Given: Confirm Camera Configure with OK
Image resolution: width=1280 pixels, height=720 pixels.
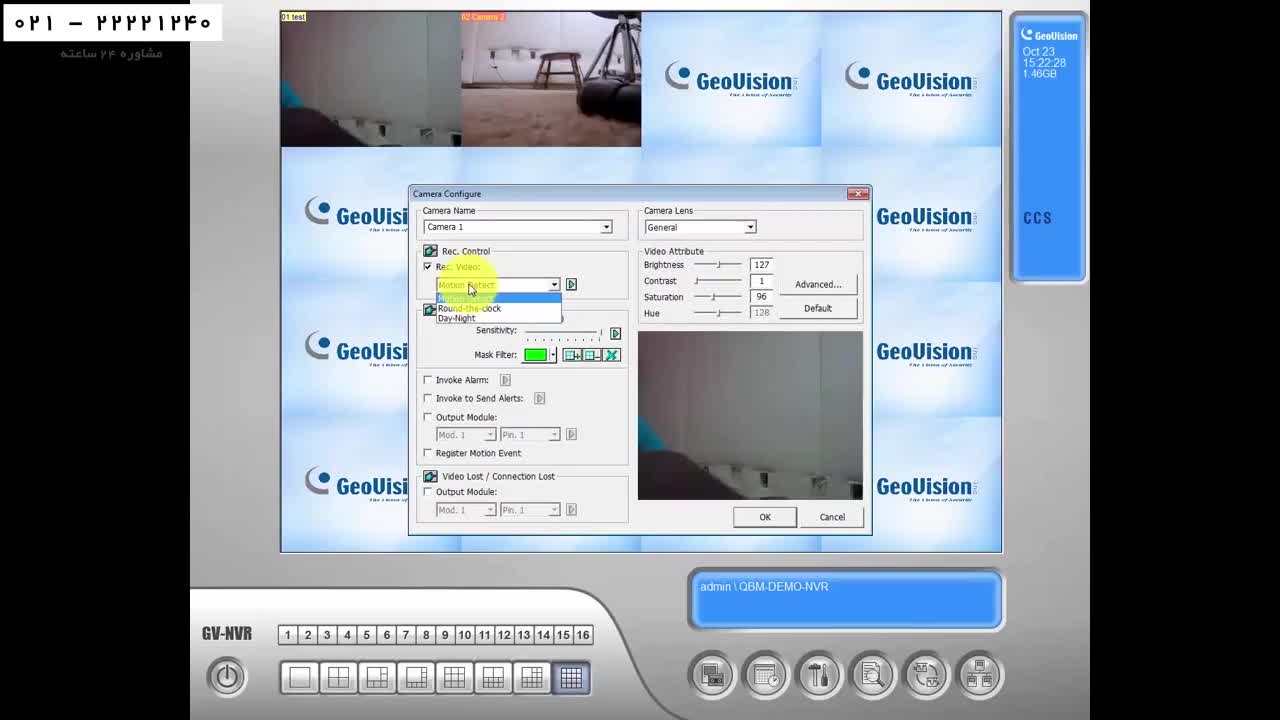Looking at the screenshot, I should pyautogui.click(x=765, y=517).
